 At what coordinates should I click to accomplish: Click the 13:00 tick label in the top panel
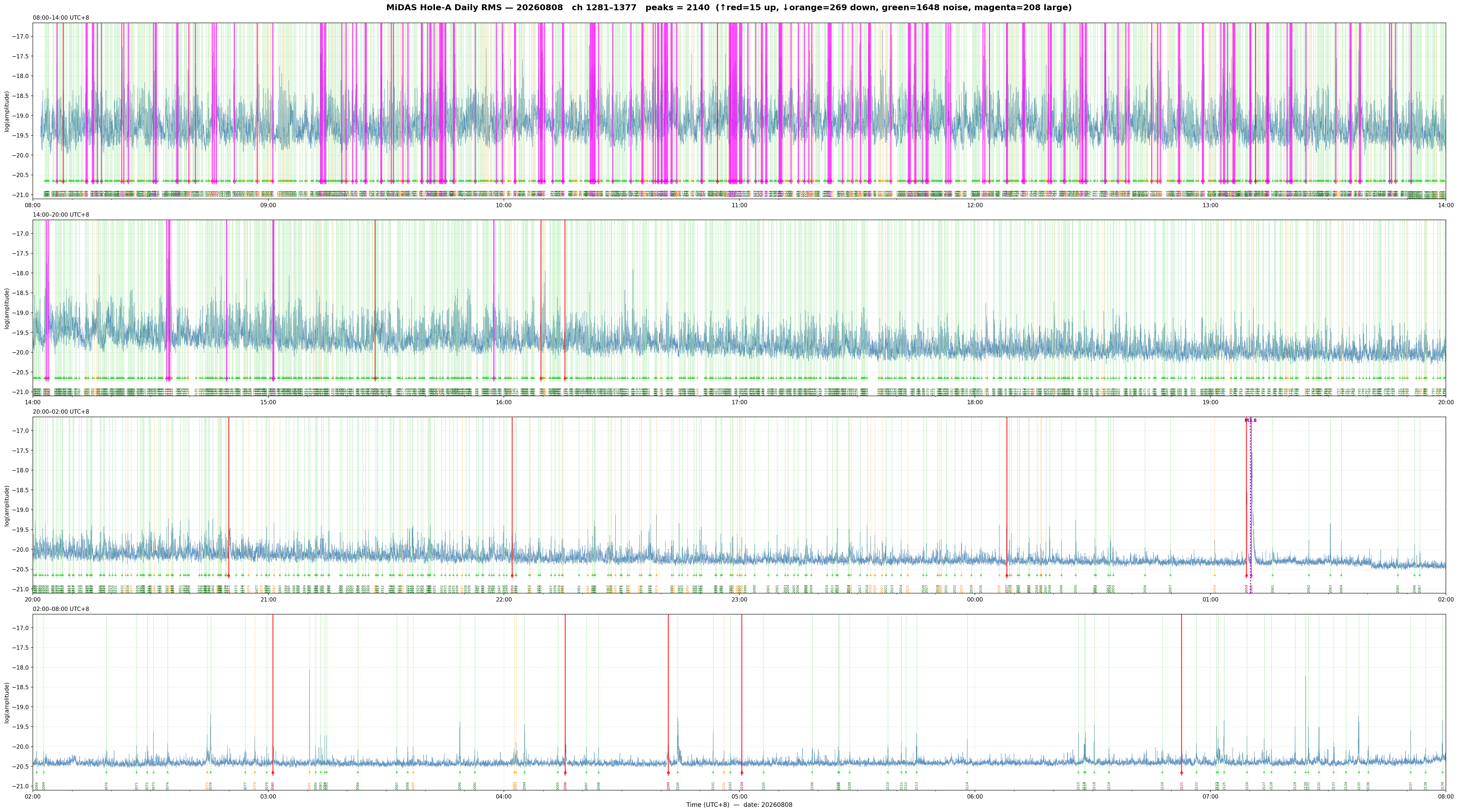point(1210,205)
